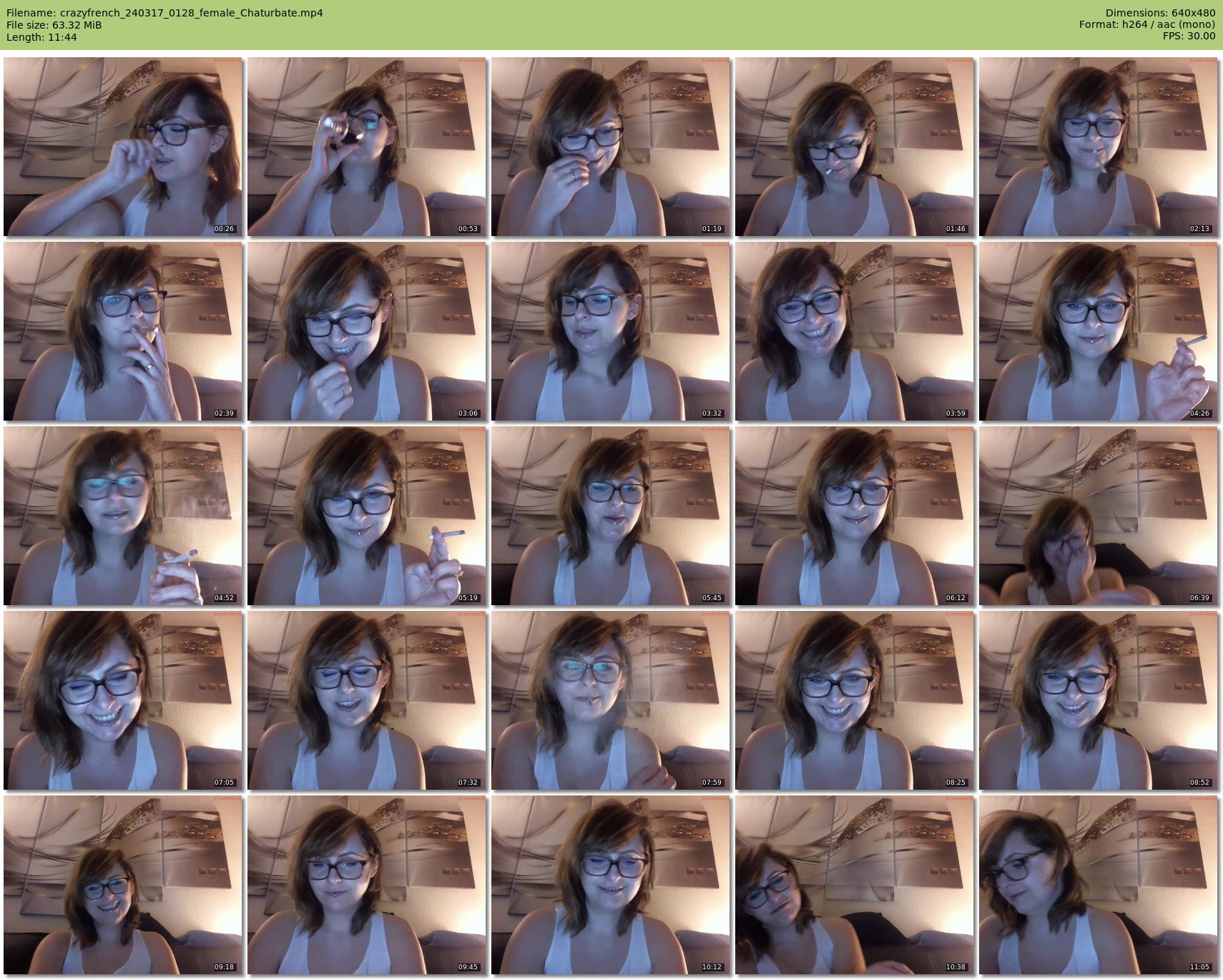This screenshot has height=980, width=1223.
Task: Select the thumbnail timestamped 05:19
Action: click(366, 516)
